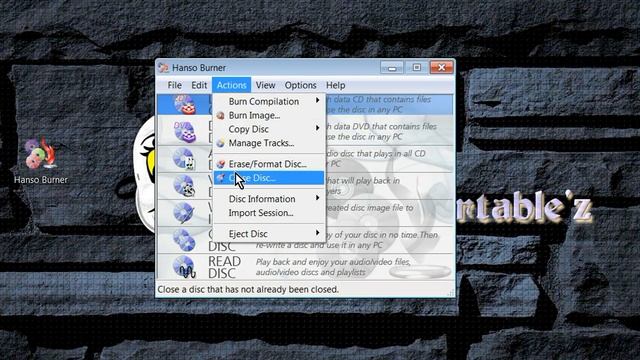Click 'Play back and enjoy your audio/video files' text
The image size is (640, 360).
333,262
